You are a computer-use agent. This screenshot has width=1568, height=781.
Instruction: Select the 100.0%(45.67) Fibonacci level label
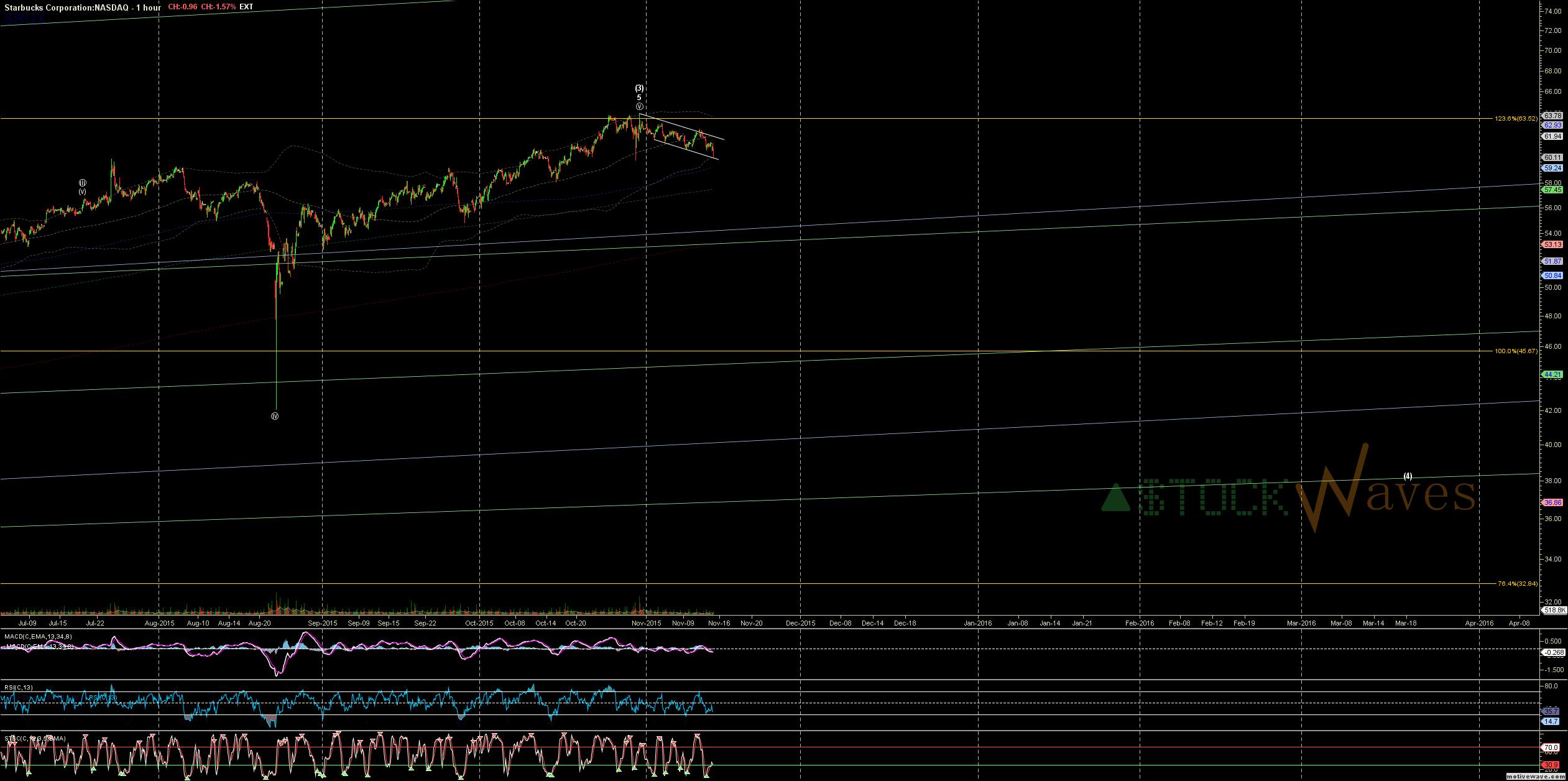[1516, 351]
